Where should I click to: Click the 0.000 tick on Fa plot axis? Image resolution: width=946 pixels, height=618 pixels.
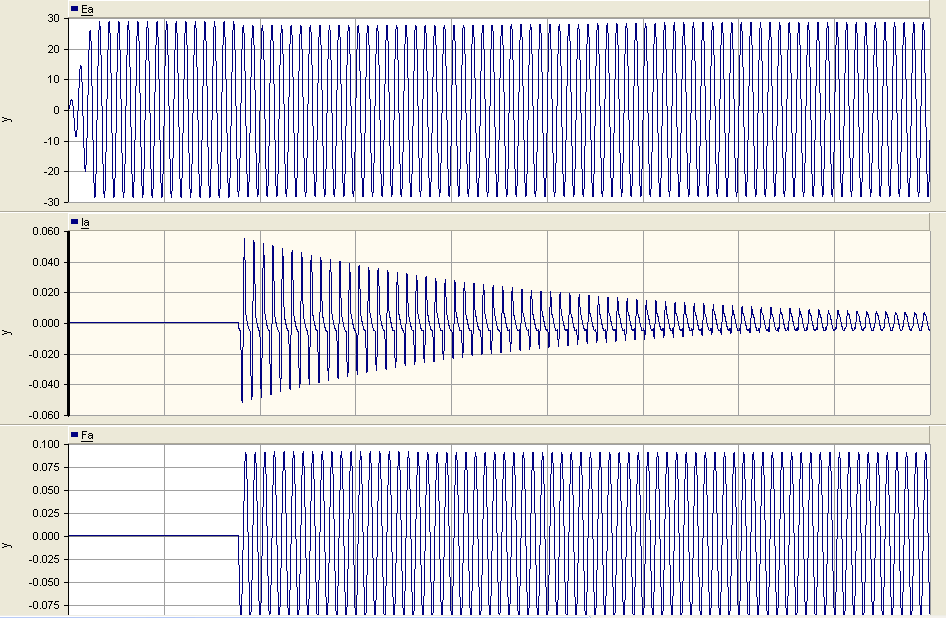[x=46, y=537]
